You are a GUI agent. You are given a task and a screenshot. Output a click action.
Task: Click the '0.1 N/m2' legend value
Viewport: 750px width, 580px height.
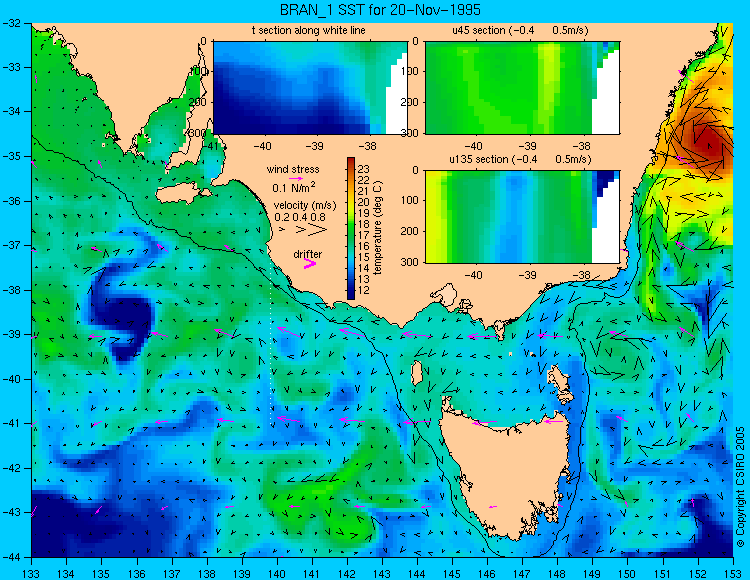[294, 187]
